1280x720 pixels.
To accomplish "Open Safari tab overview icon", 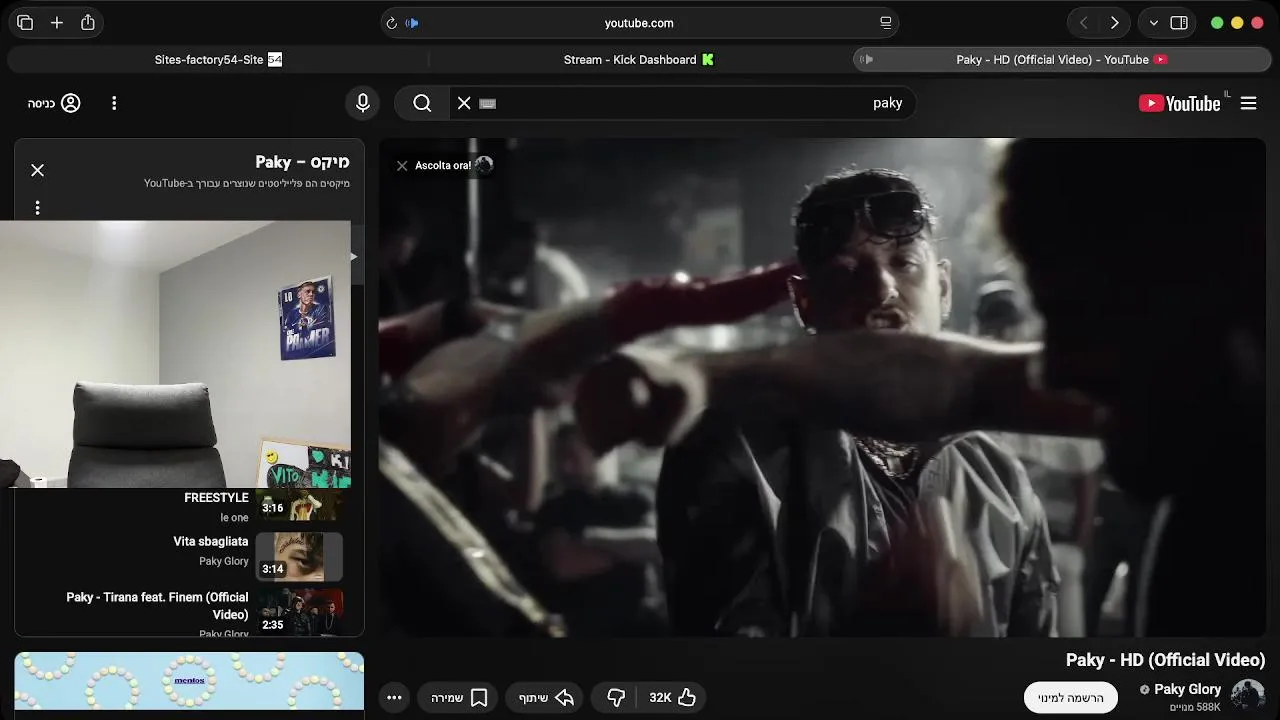I will 25,23.
